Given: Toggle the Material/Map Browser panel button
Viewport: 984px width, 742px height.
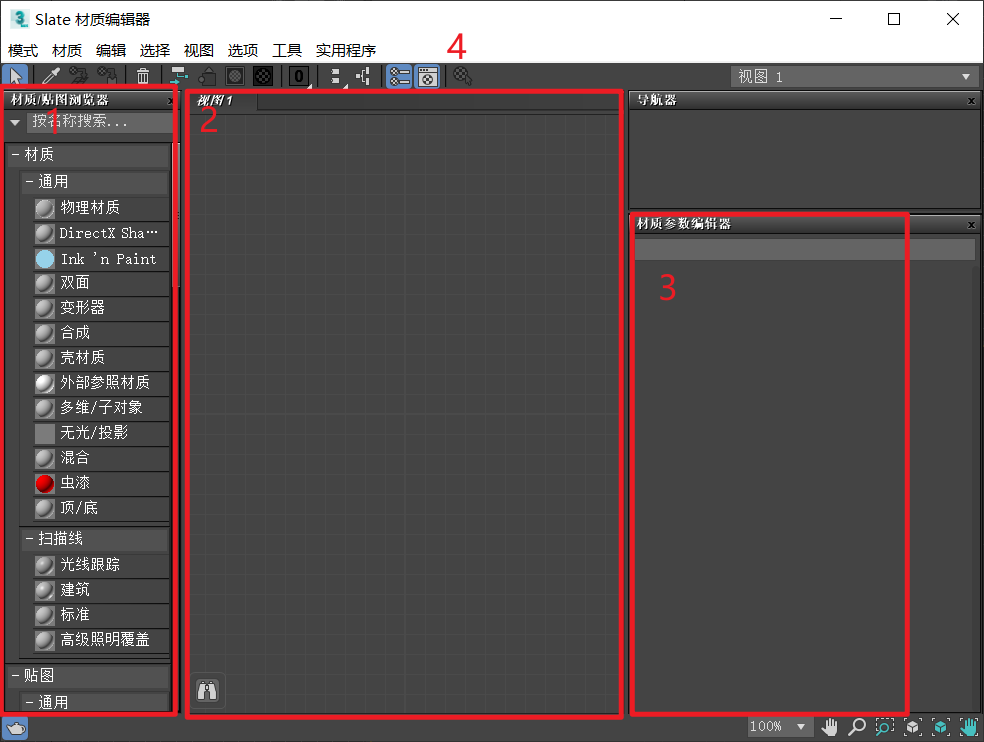Looking at the screenshot, I should point(399,76).
